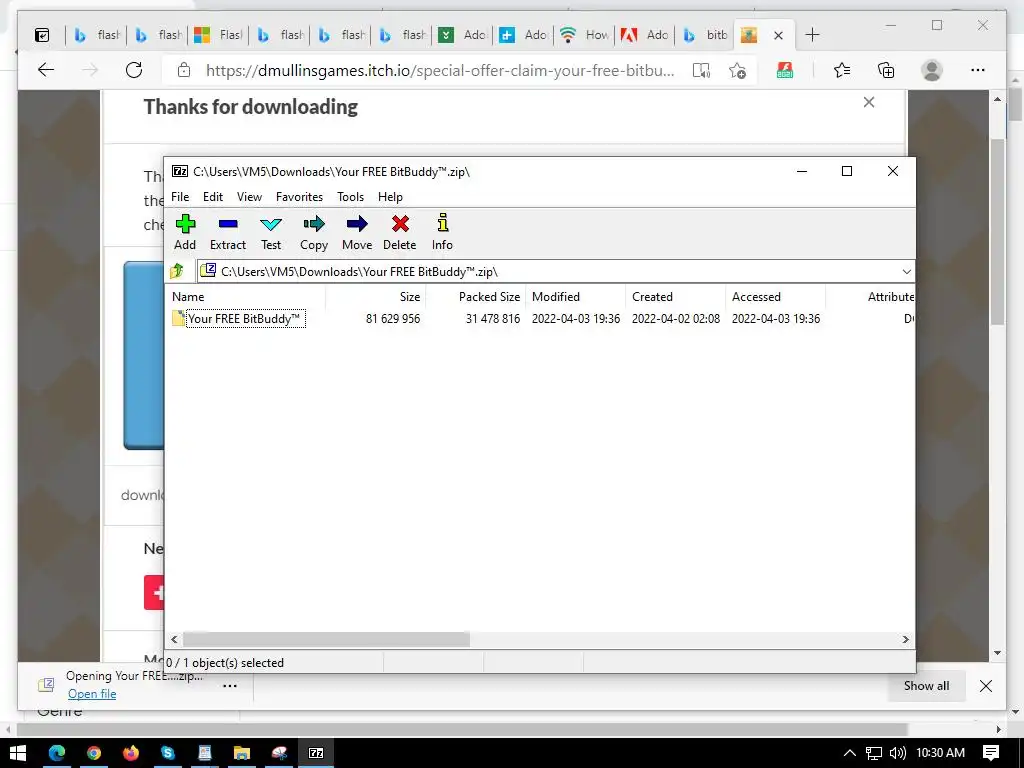Open the Favorites list icon in Edge
The height and width of the screenshot is (768, 1024).
point(842,70)
